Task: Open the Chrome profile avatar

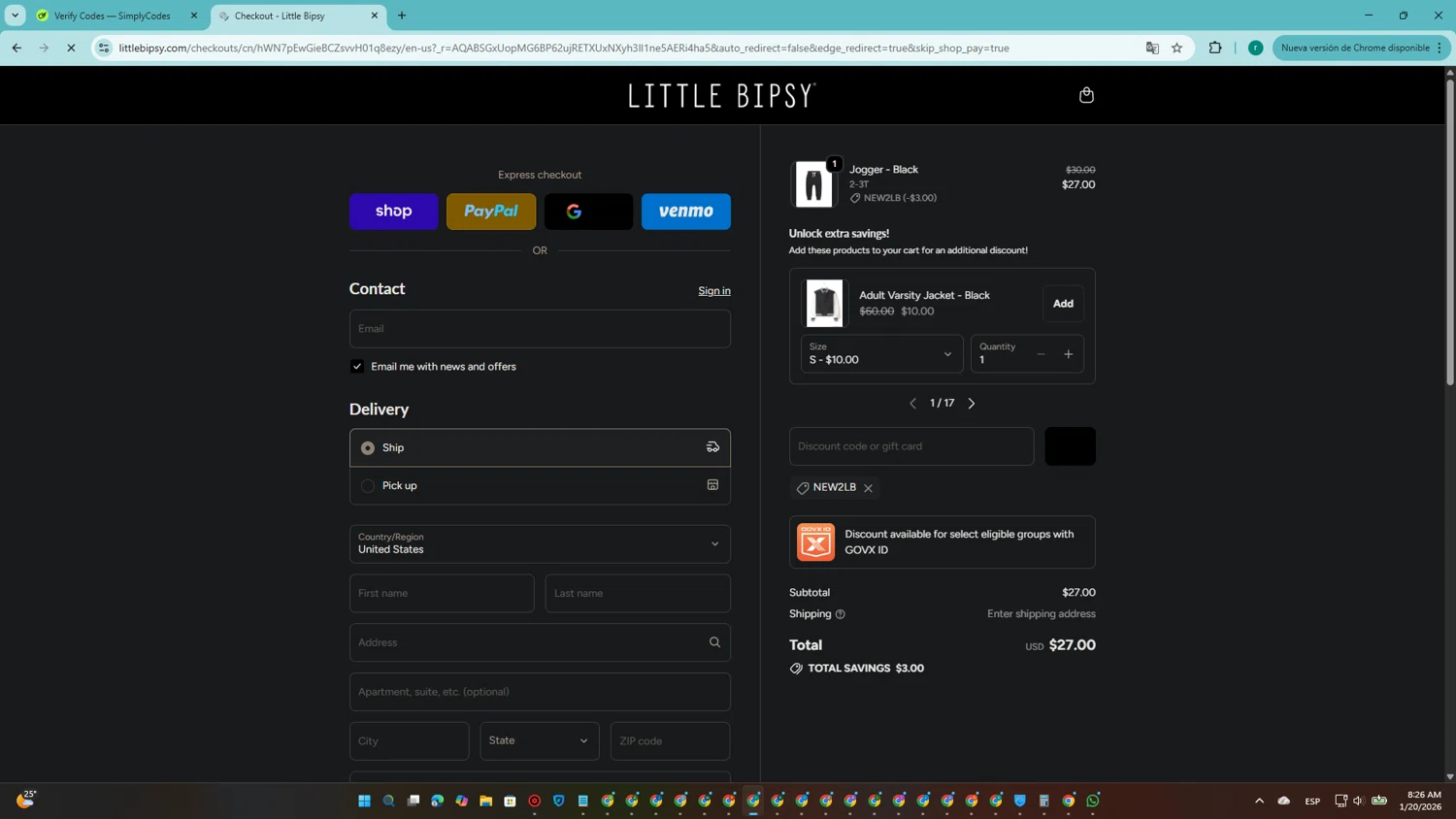Action: [x=1255, y=48]
